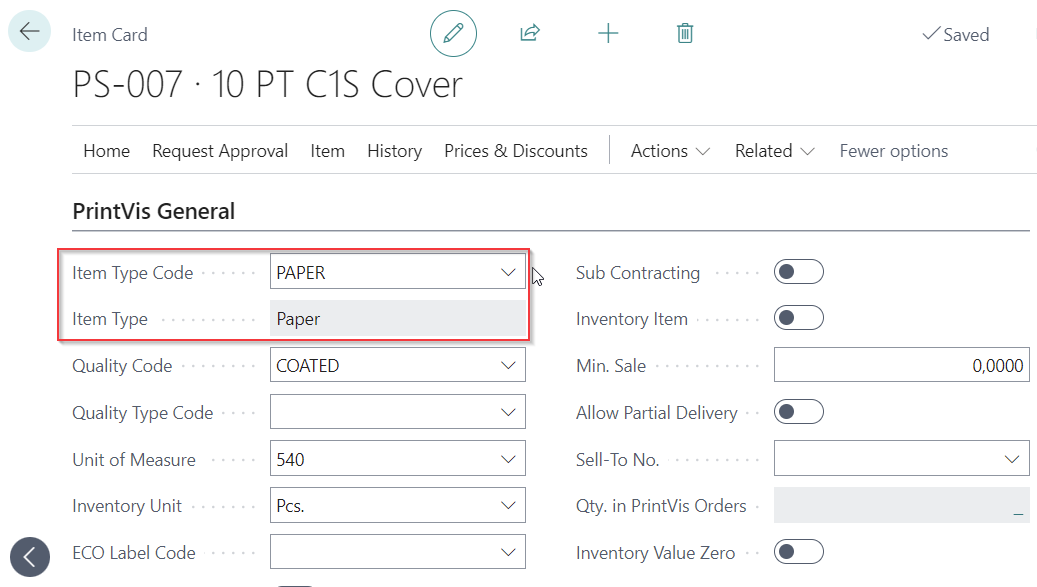
Task: Click the Edit pencil icon
Action: [x=453, y=33]
